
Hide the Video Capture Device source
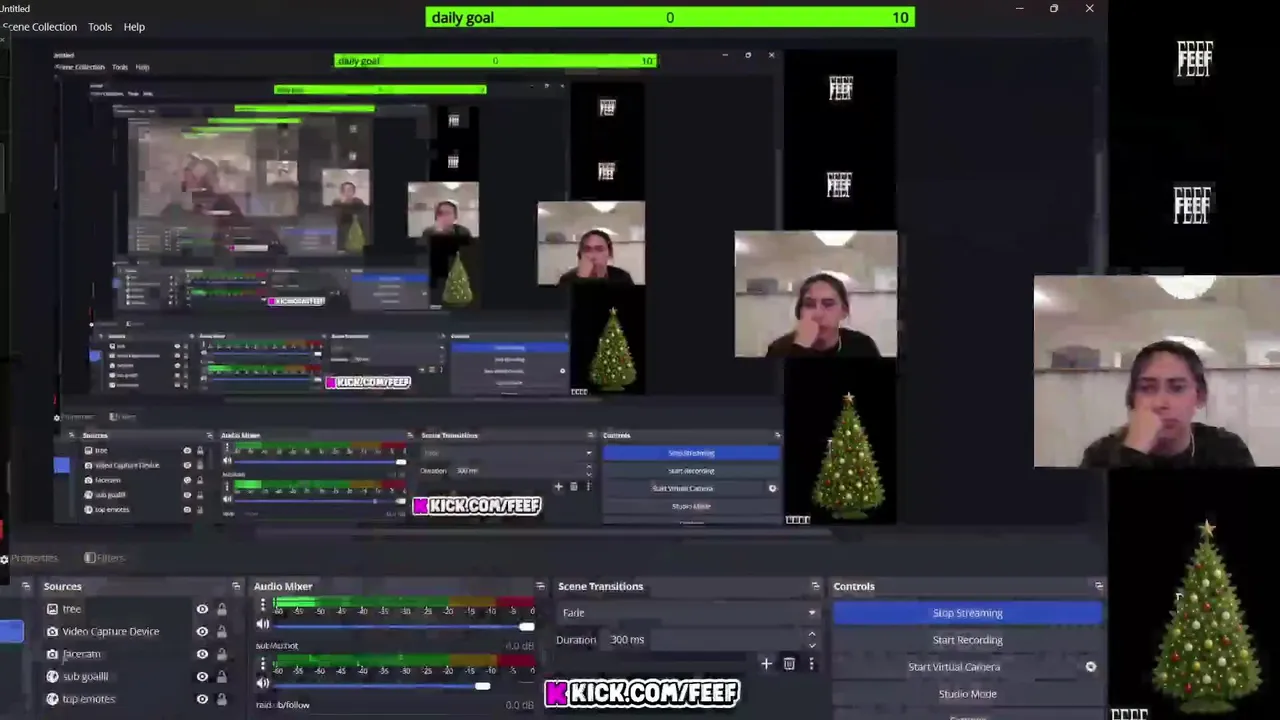[202, 631]
